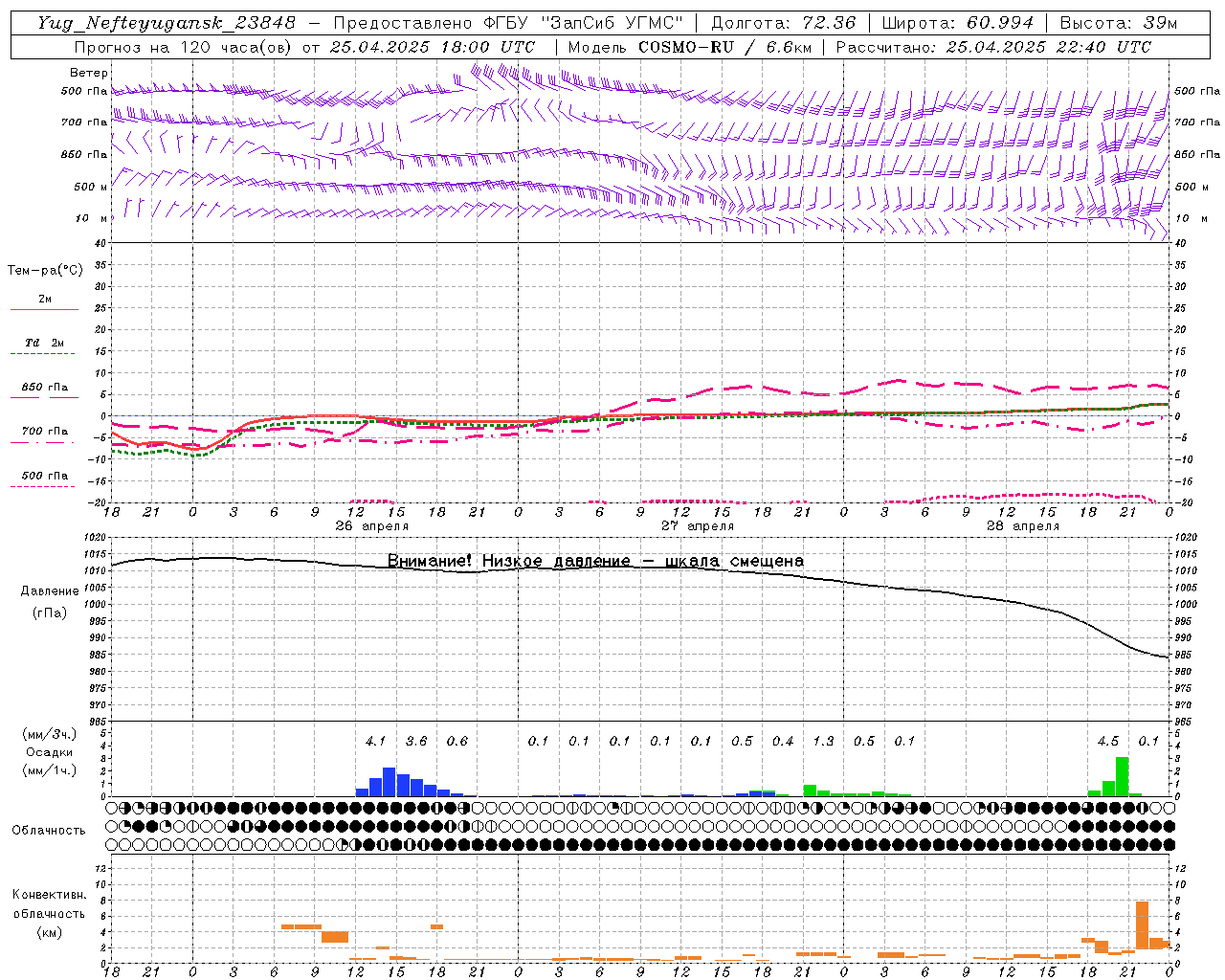
Task: Click the tallest orange convective cloud bar
Action: 1142,924
